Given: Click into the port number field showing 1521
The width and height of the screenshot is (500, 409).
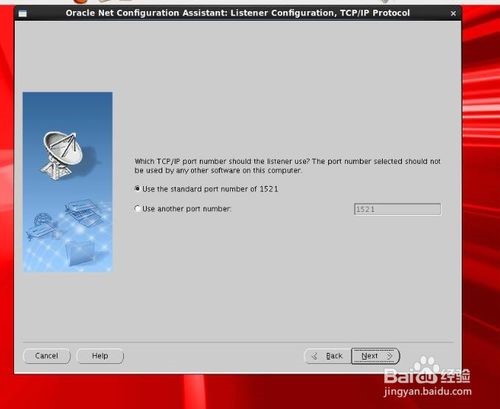Looking at the screenshot, I should click(397, 209).
